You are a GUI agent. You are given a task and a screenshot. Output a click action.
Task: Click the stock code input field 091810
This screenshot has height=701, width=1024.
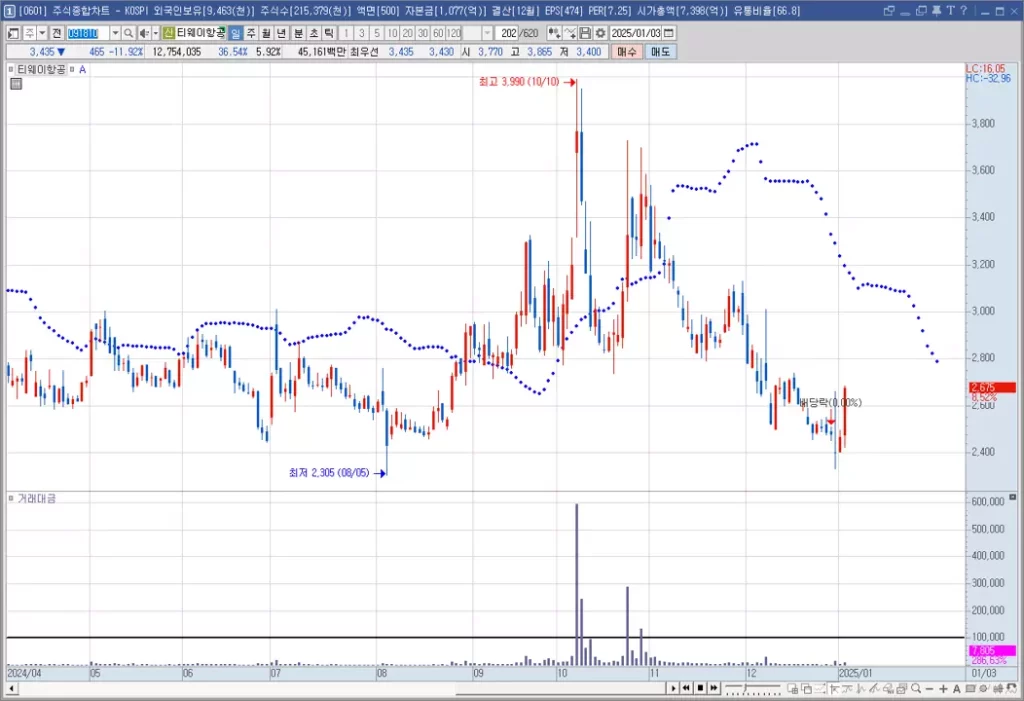(x=88, y=33)
